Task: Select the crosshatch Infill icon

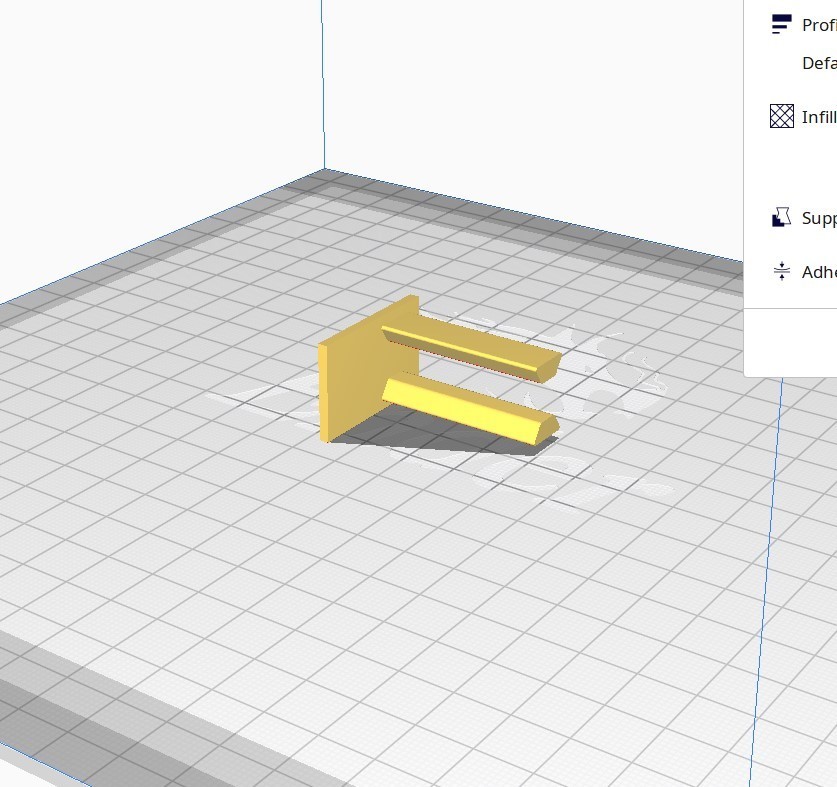Action: pos(783,117)
